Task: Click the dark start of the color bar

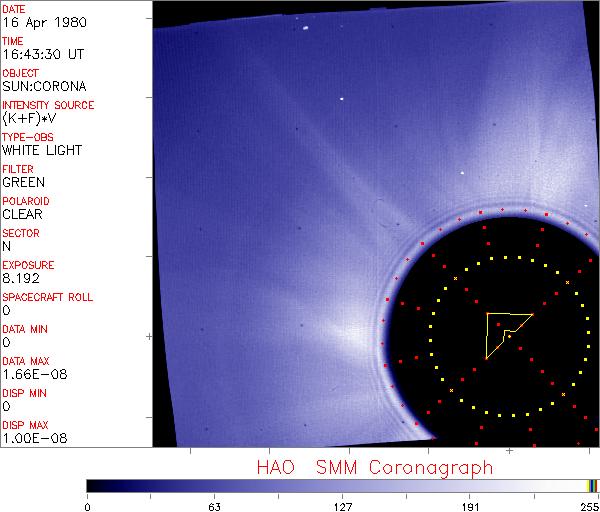Action: click(93, 485)
